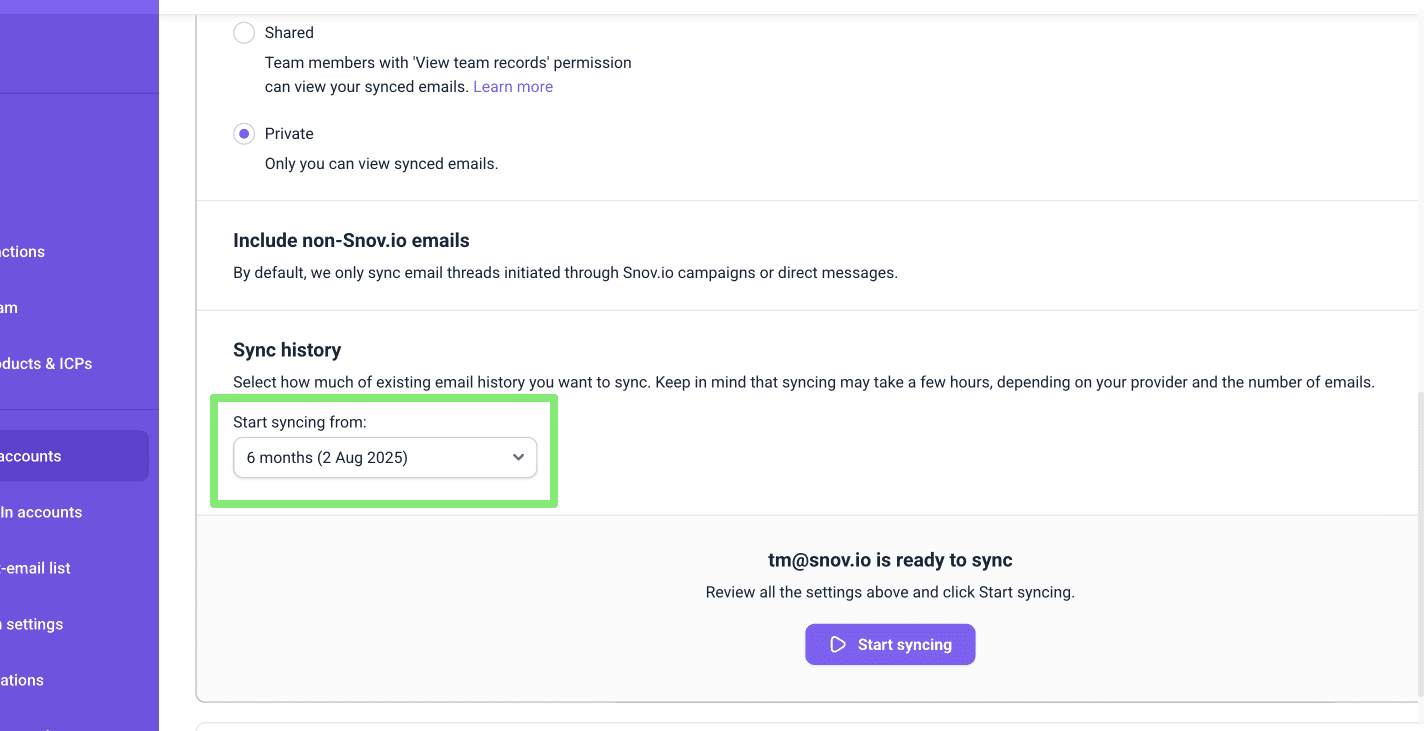
Task: Click the 'Shared' option label text
Action: [x=289, y=33]
